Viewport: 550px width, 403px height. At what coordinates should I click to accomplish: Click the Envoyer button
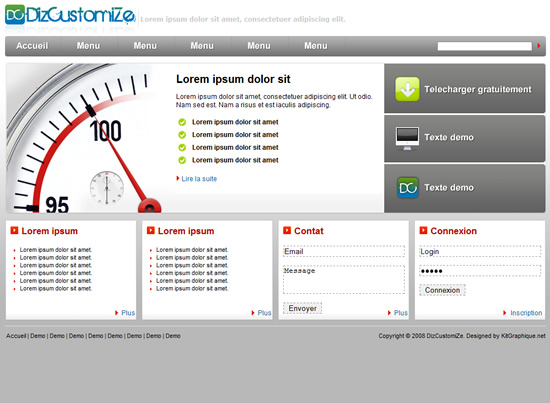[x=302, y=308]
